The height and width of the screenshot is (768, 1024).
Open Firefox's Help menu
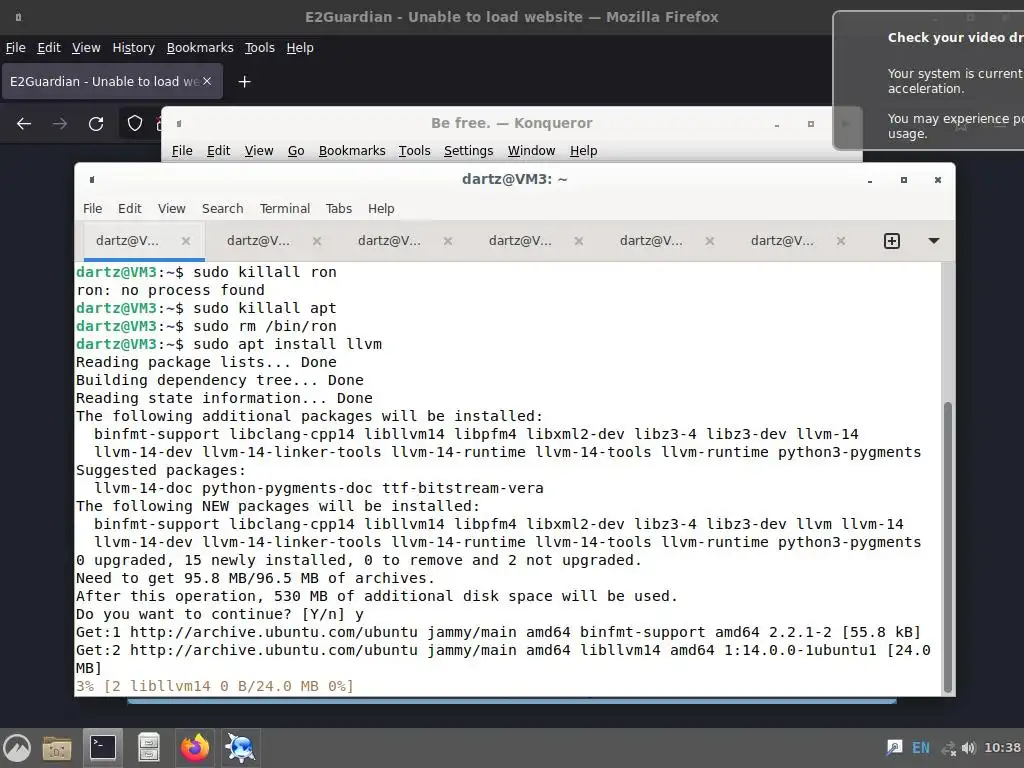[x=300, y=48]
